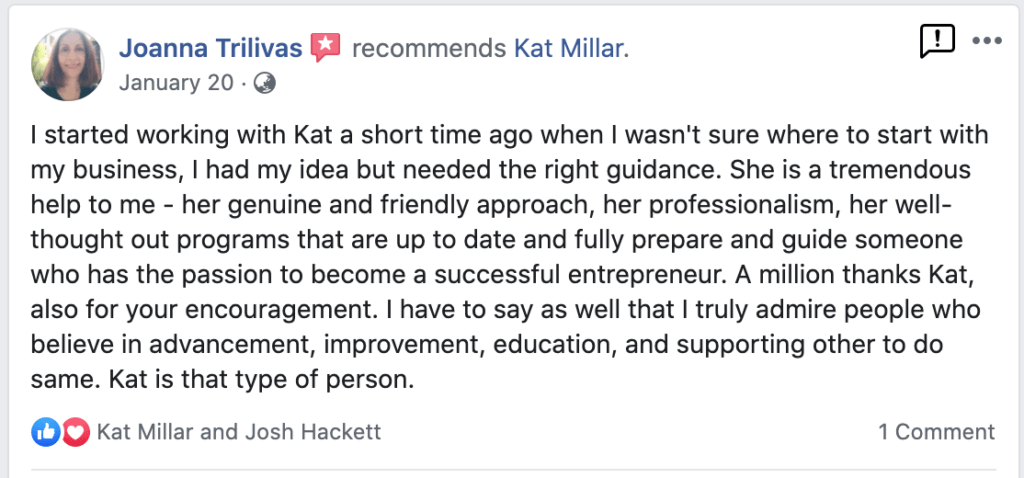This screenshot has width=1024, height=478.
Task: Click Joanna Trilivas's profile picture
Action: [x=68, y=63]
